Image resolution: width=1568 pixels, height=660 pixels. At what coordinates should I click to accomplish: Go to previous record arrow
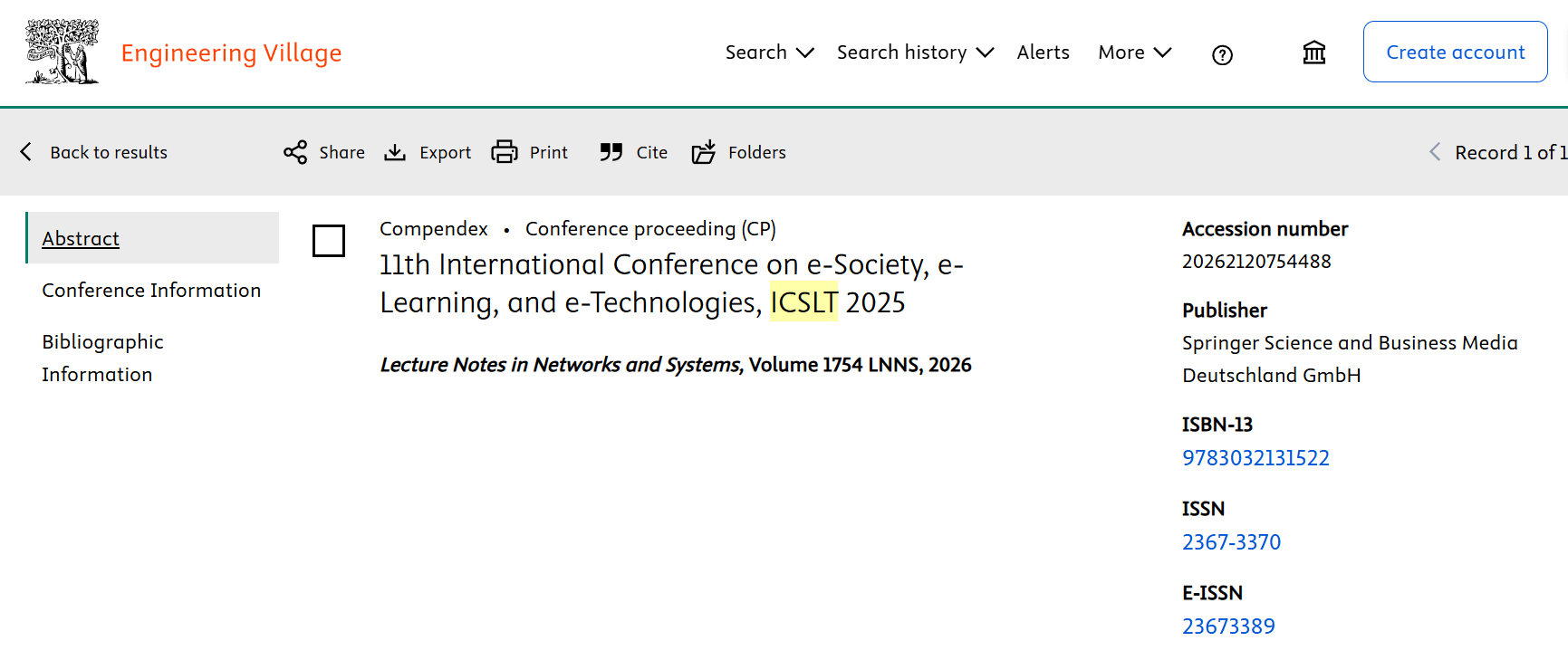pyautogui.click(x=1435, y=152)
